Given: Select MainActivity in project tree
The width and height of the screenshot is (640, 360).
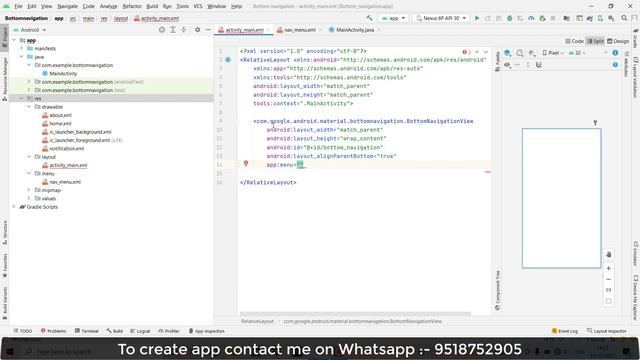Looking at the screenshot, I should pyautogui.click(x=63, y=73).
